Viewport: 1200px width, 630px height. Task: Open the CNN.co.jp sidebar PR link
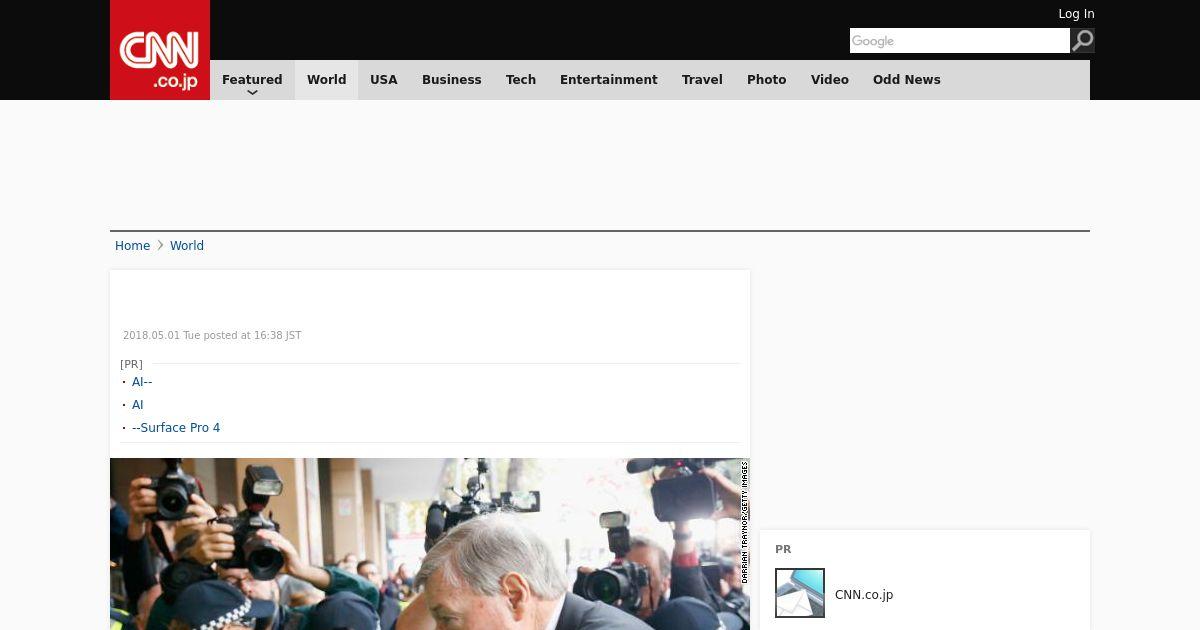[x=864, y=595]
